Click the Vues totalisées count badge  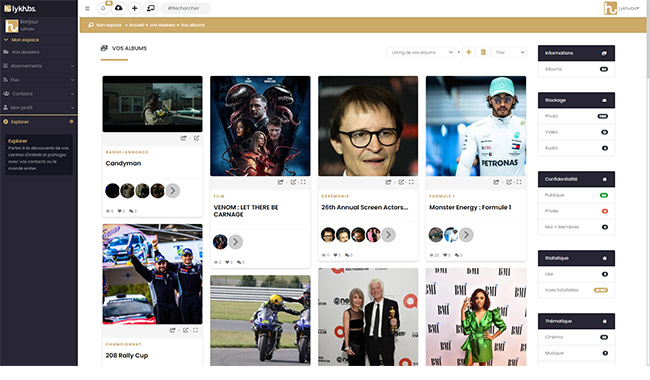[601, 290]
